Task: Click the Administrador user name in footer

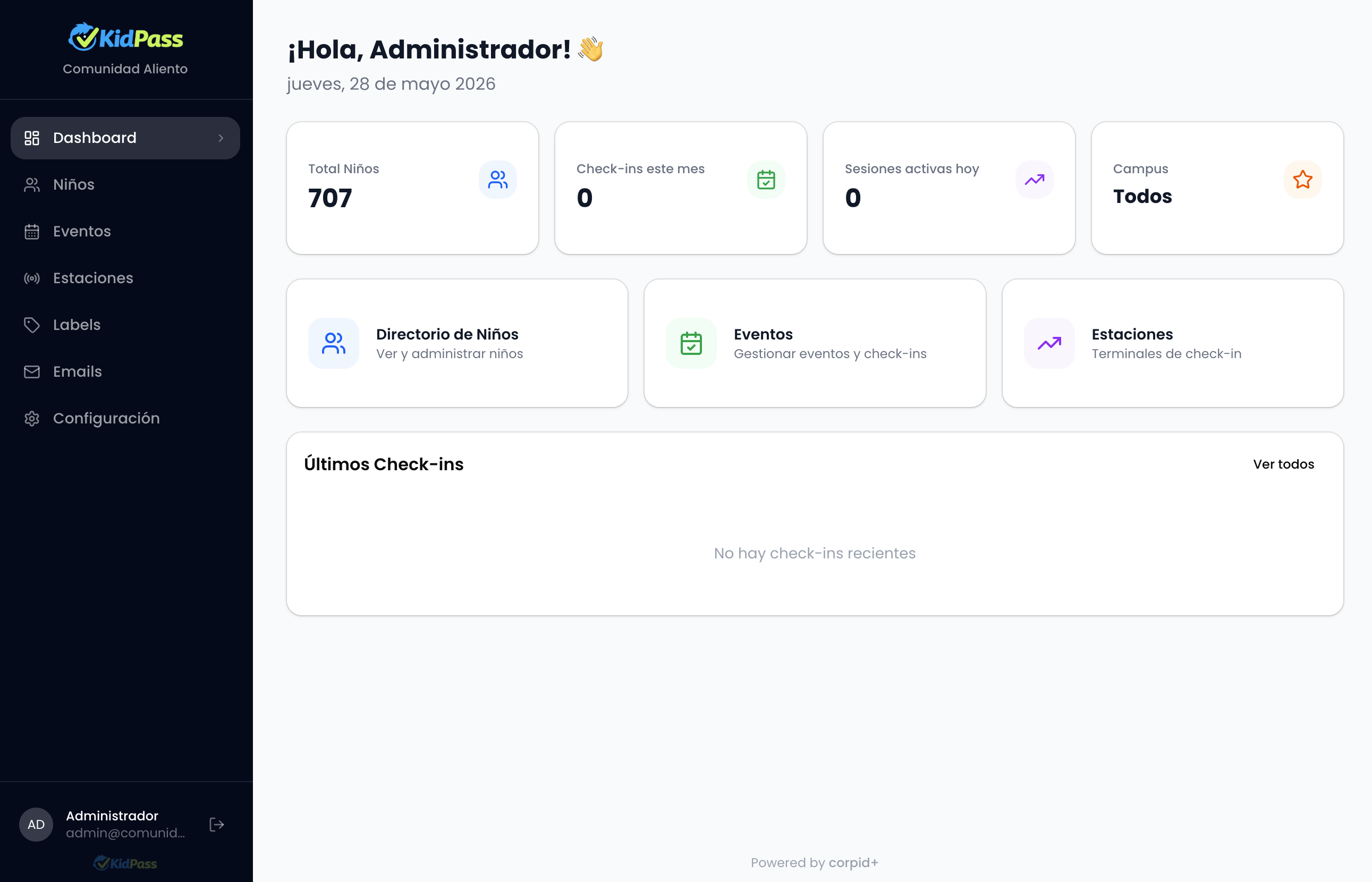Action: [x=112, y=816]
